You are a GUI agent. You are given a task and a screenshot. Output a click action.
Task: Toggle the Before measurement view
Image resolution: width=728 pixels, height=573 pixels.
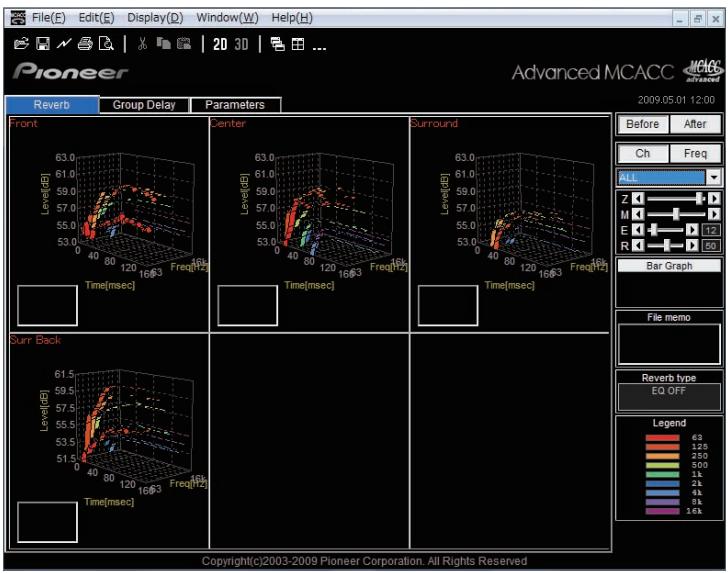[643, 124]
